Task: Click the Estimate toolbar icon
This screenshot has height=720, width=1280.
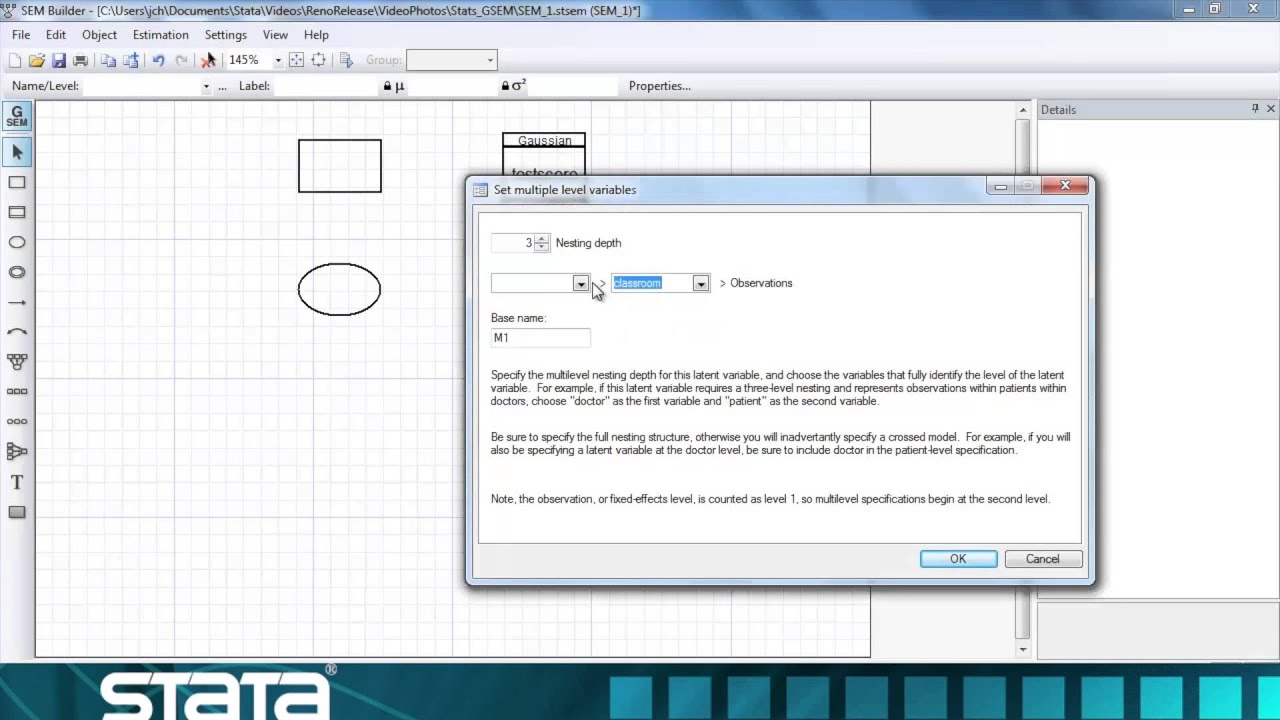Action: pyautogui.click(x=346, y=60)
